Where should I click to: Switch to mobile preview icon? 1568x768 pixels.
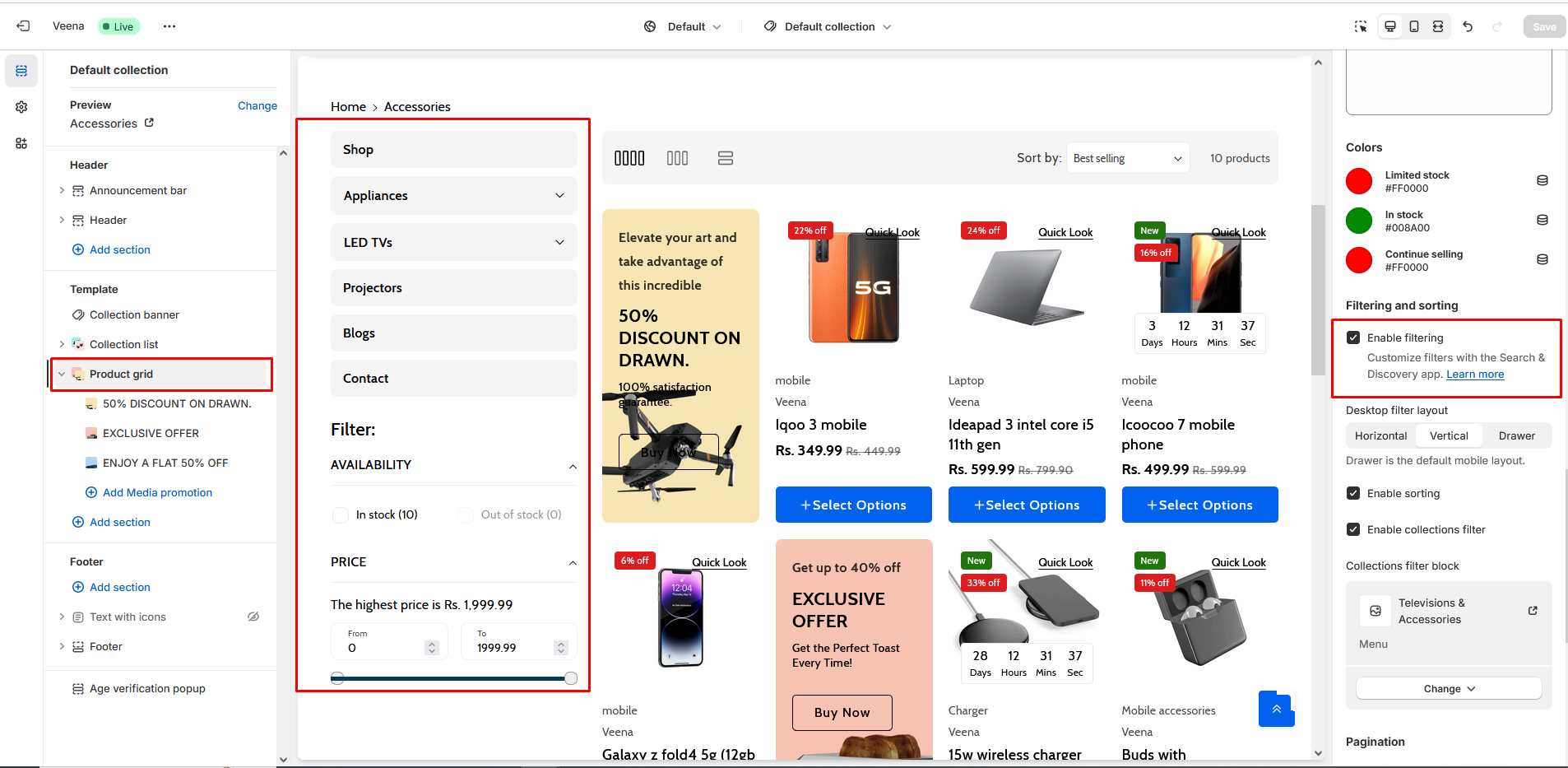[1414, 26]
